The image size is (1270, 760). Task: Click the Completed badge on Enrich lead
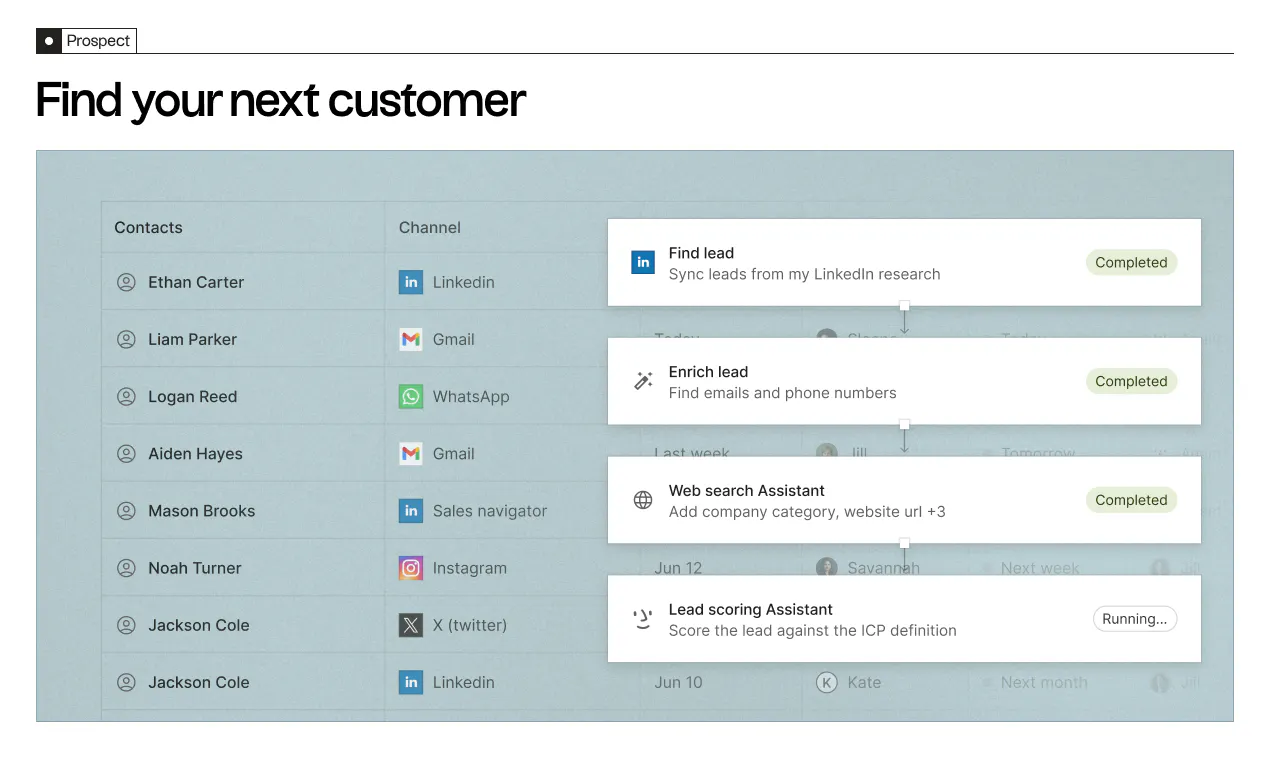(1131, 381)
